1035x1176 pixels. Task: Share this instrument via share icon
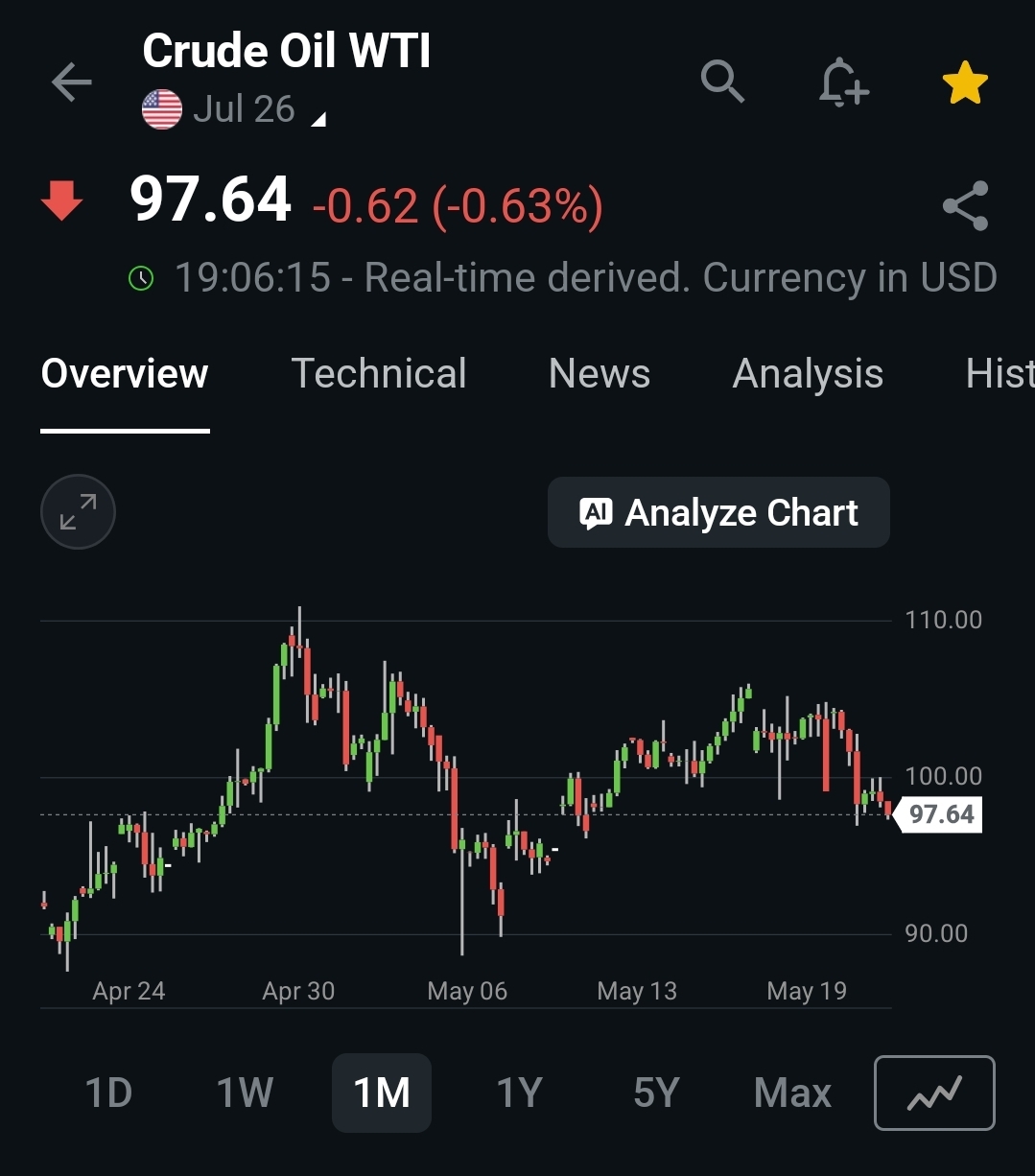click(x=965, y=205)
